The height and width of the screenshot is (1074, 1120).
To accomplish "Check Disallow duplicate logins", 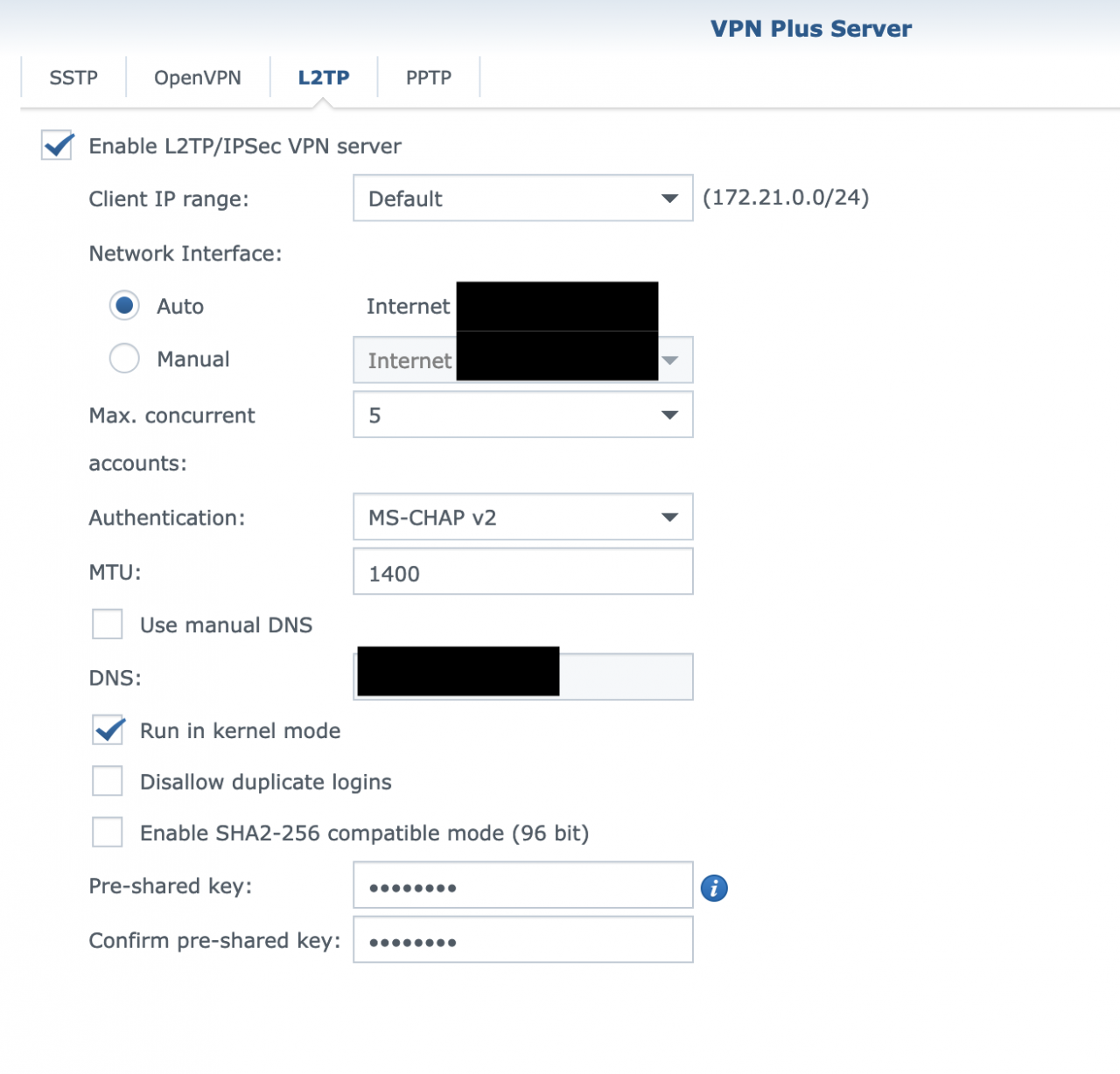I will click(108, 781).
